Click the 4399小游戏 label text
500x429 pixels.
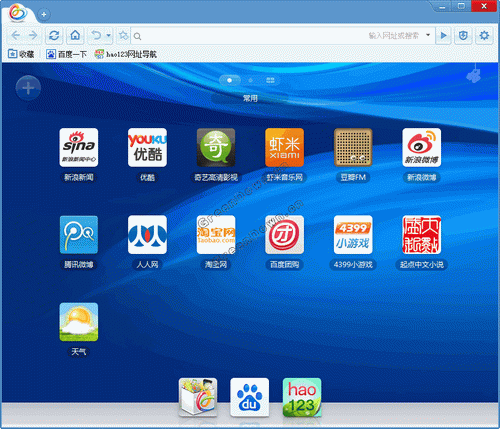[x=353, y=265]
